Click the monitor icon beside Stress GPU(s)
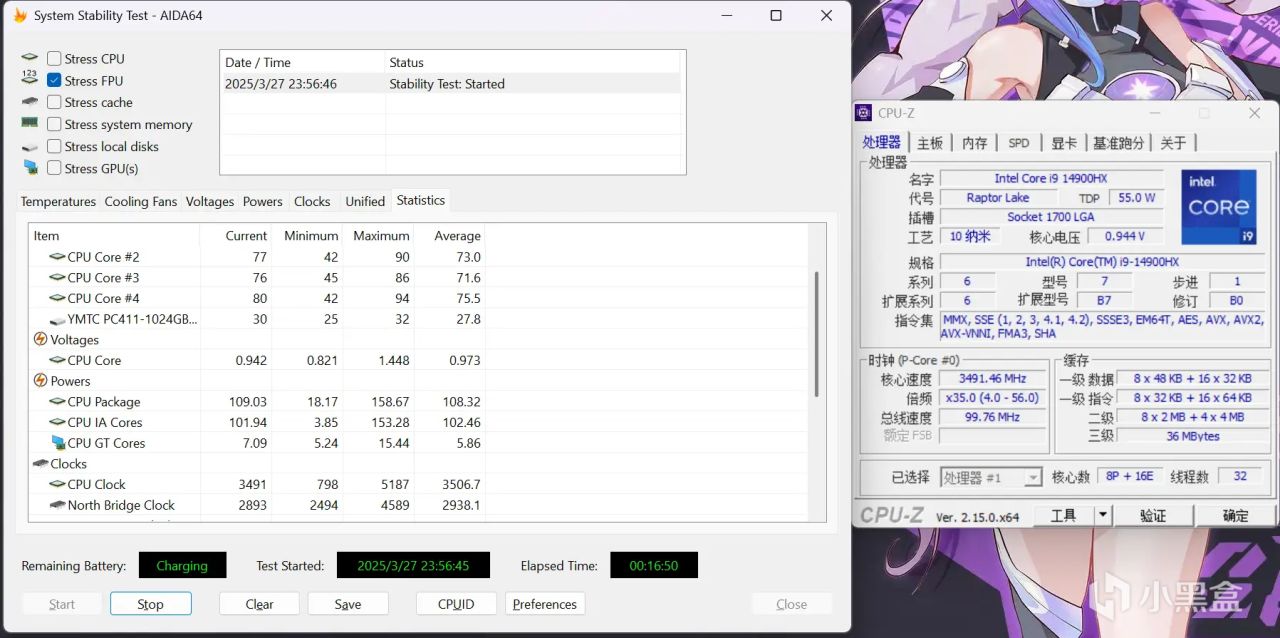The height and width of the screenshot is (638, 1280). [x=29, y=168]
